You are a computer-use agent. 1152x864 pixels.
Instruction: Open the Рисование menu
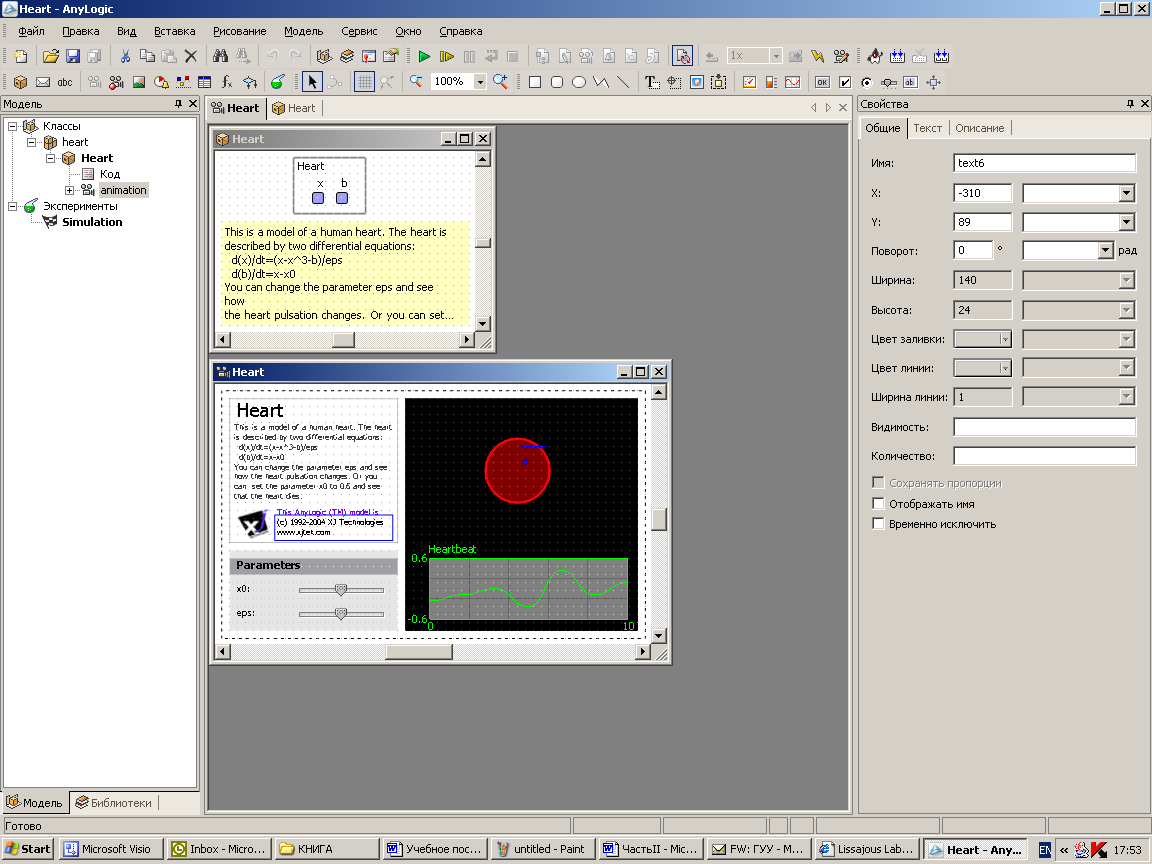[240, 31]
